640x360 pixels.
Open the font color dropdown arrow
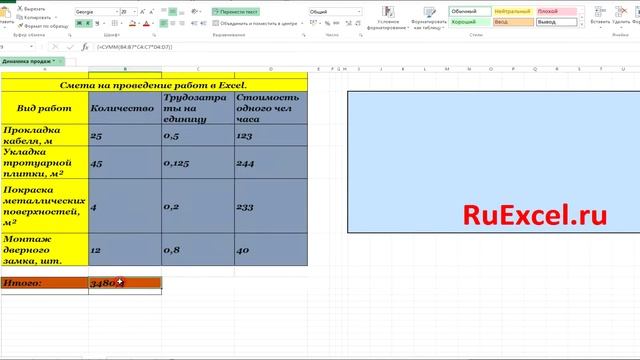(x=153, y=24)
